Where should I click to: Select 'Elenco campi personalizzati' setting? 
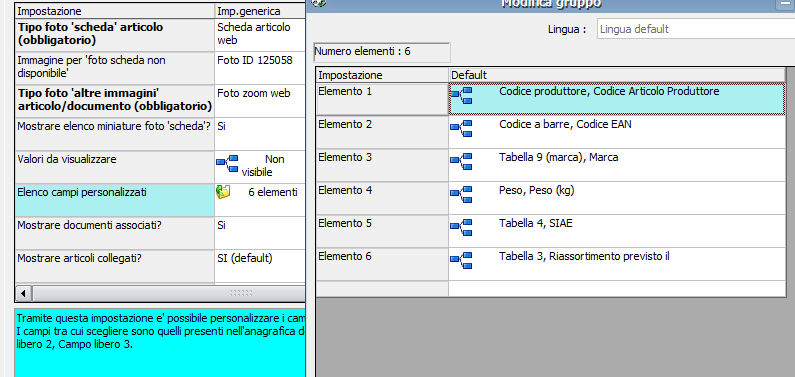(x=115, y=200)
